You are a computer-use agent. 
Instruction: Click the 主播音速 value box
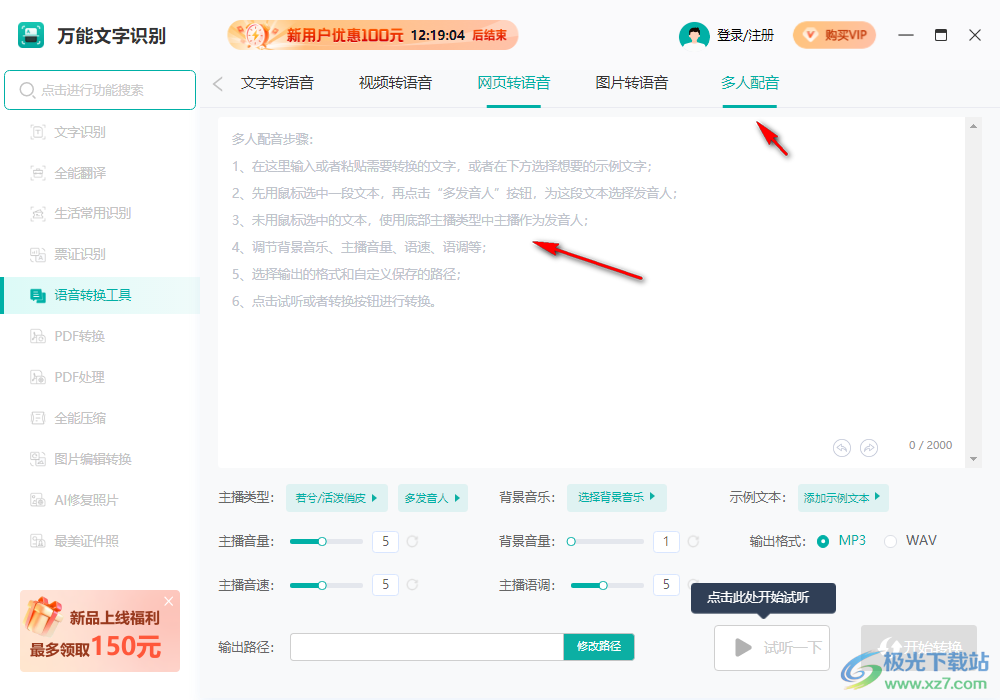pyautogui.click(x=385, y=585)
